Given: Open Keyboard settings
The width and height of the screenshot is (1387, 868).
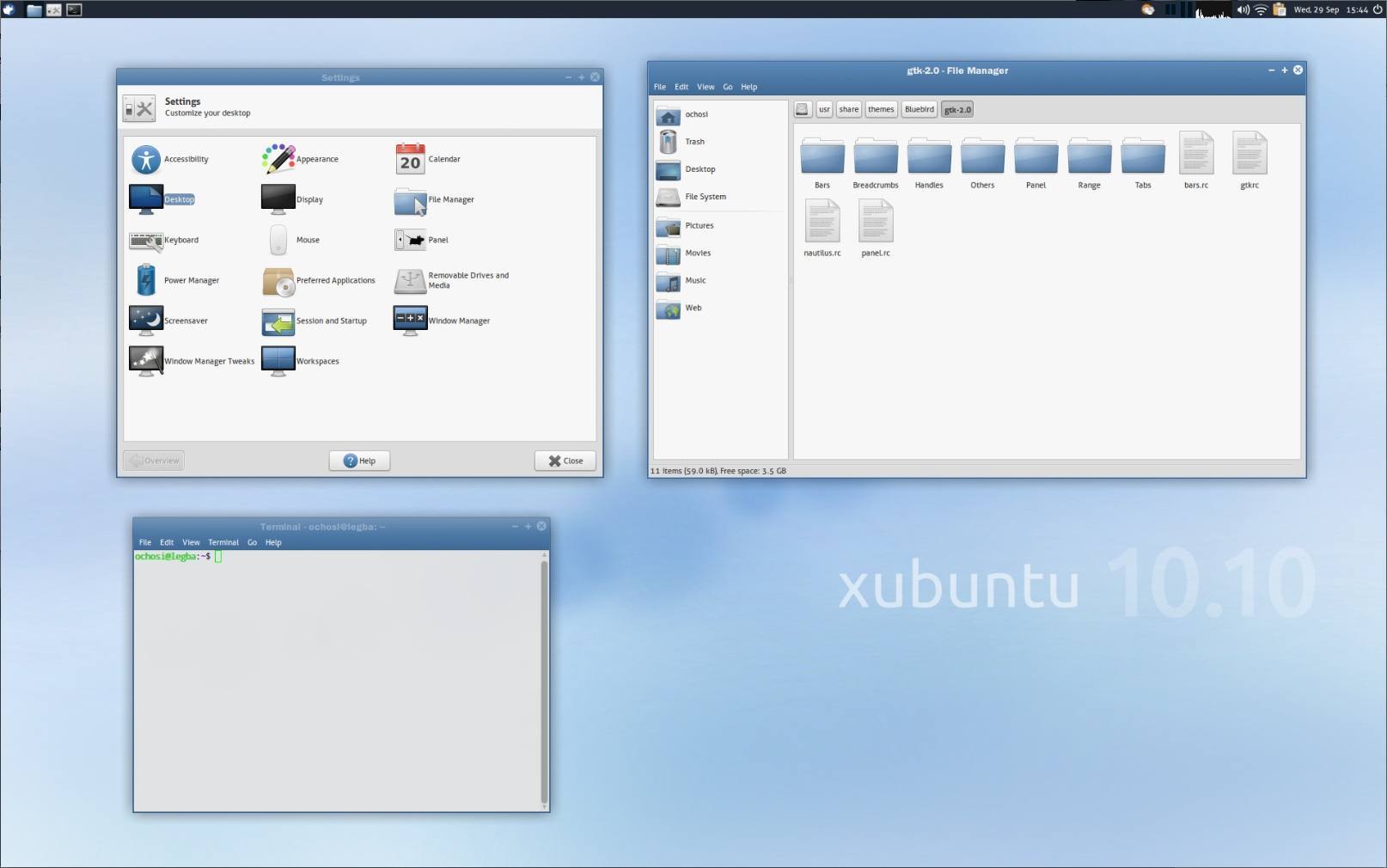Looking at the screenshot, I should coord(180,240).
